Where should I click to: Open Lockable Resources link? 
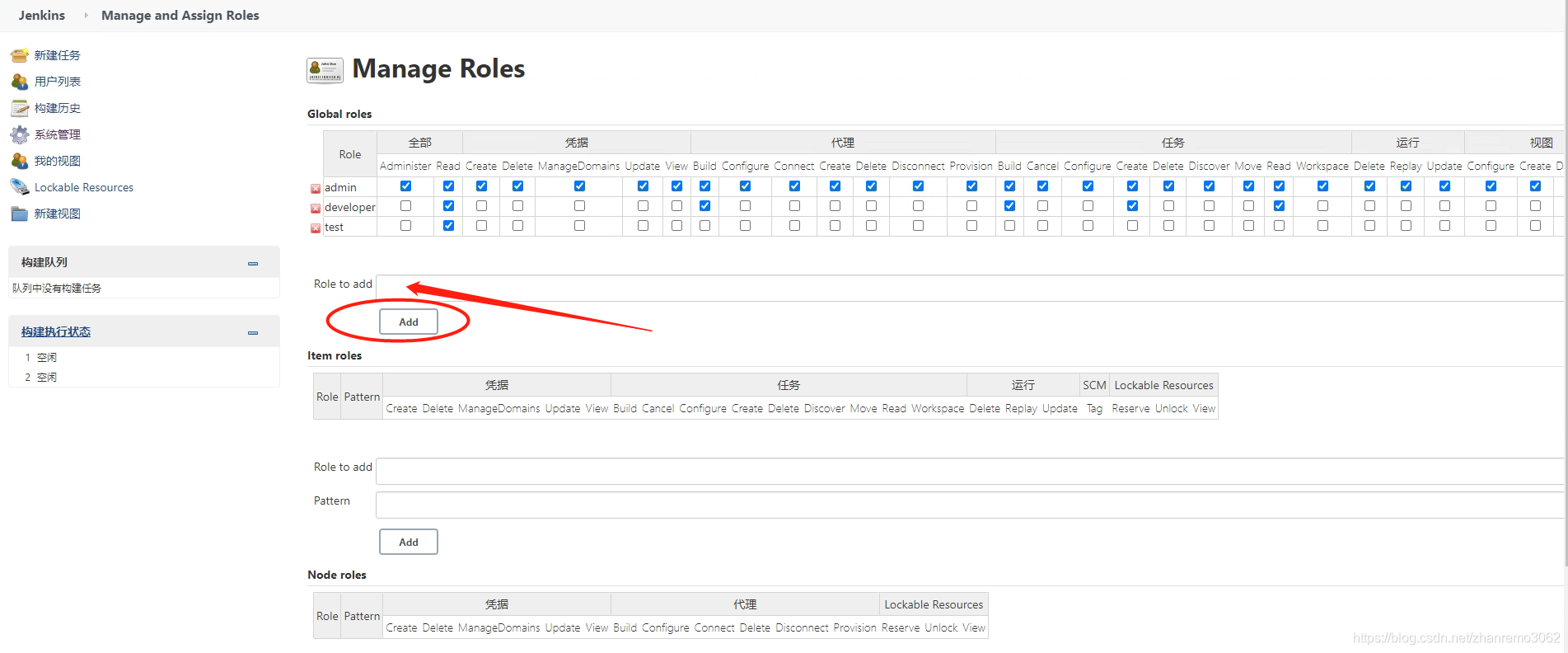tap(84, 187)
